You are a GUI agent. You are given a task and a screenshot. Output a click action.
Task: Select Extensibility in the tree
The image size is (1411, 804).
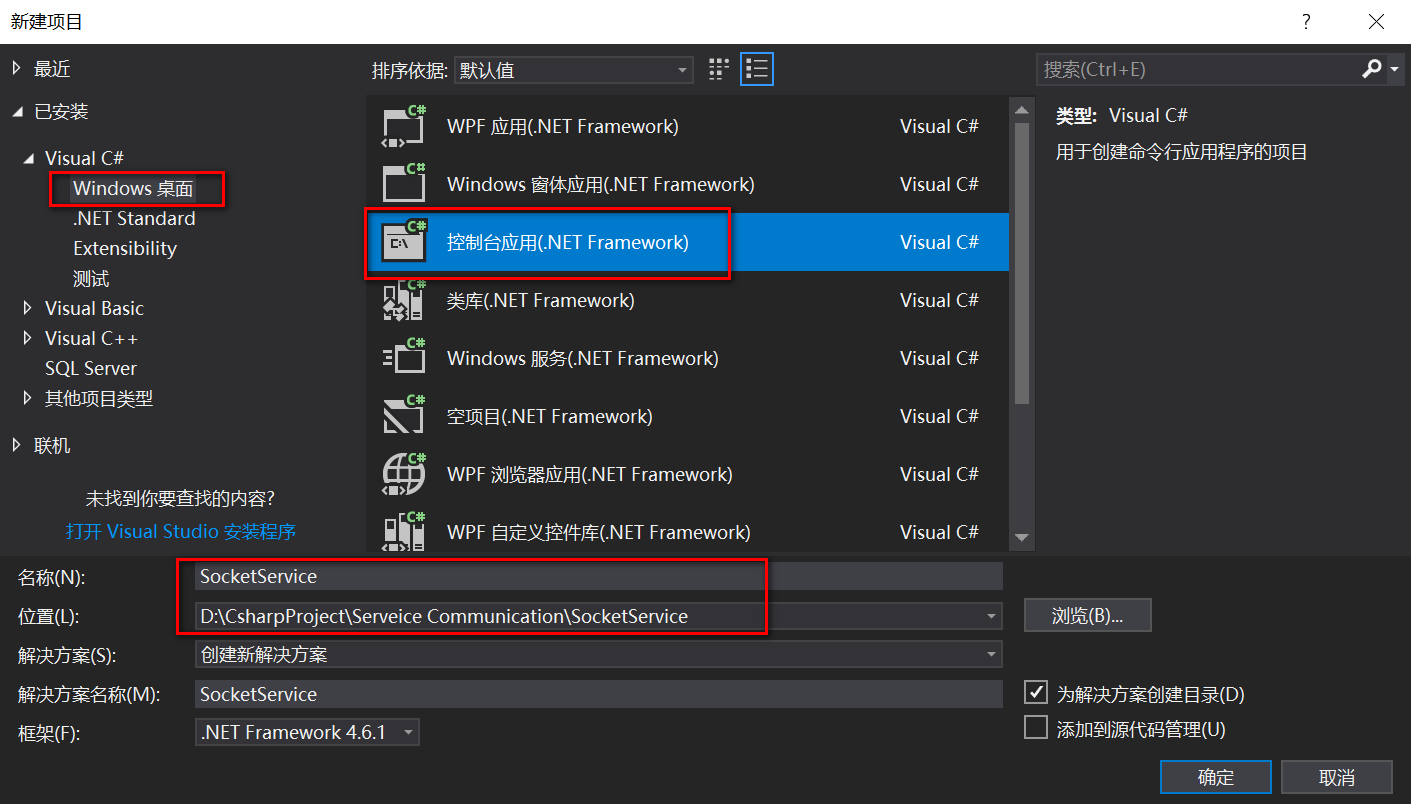(x=125, y=248)
